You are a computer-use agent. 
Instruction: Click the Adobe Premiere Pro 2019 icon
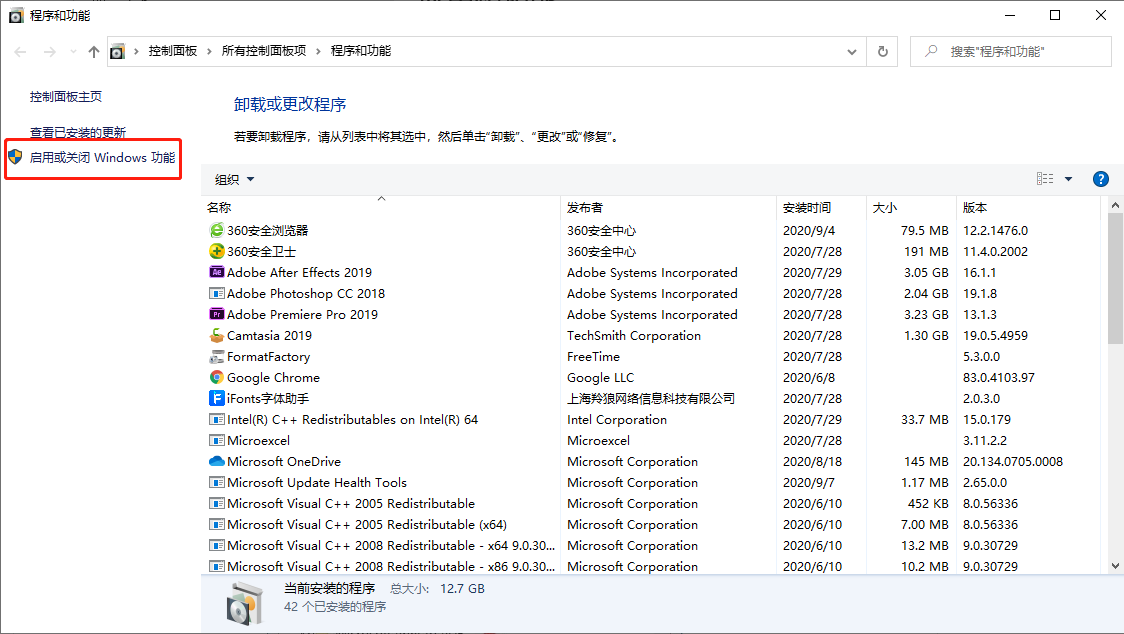[216, 315]
